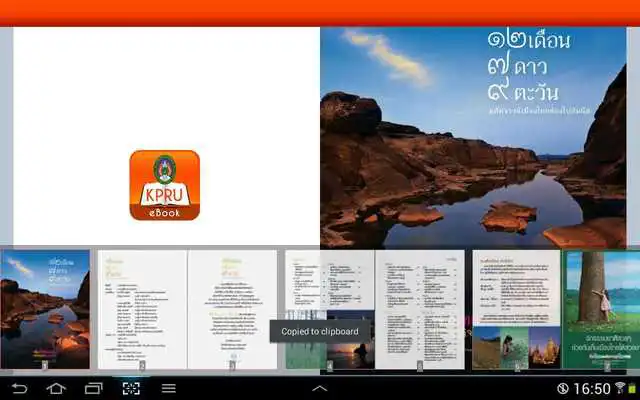The height and width of the screenshot is (400, 640).
Task: Expand the panel using the up chevron
Action: [x=320, y=389]
